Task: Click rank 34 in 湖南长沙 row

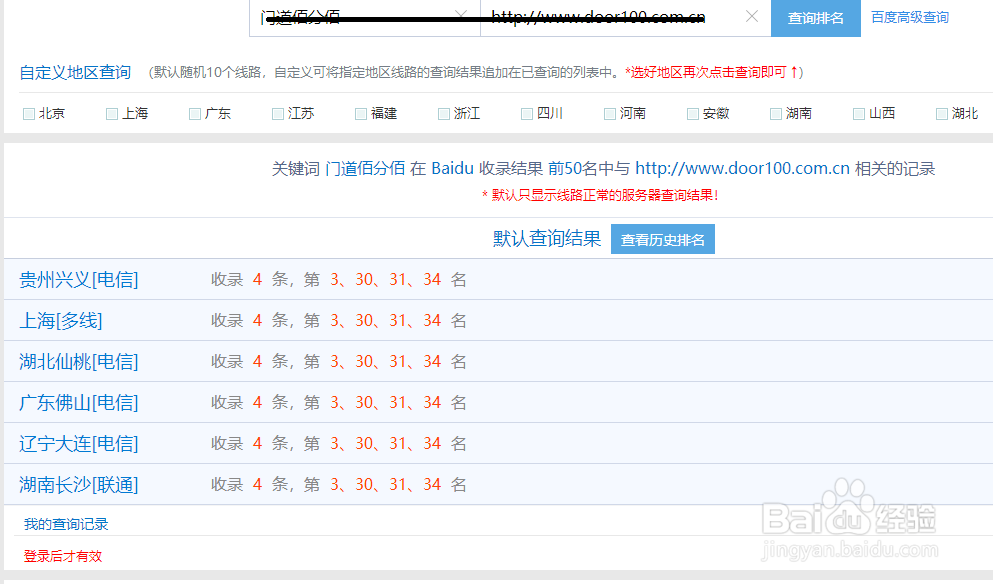Action: click(x=433, y=485)
